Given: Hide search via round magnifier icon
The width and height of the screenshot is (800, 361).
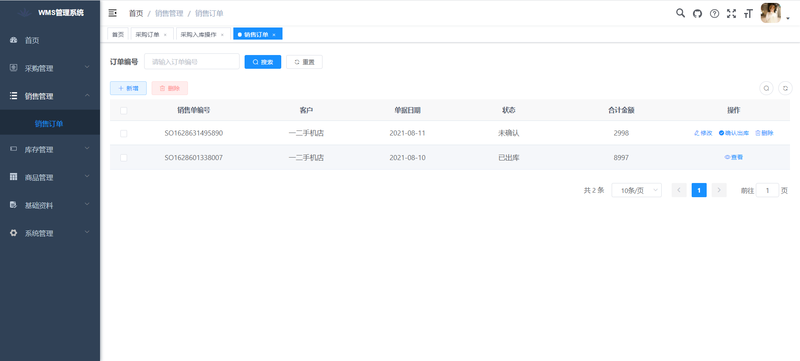Looking at the screenshot, I should pyautogui.click(x=766, y=88).
